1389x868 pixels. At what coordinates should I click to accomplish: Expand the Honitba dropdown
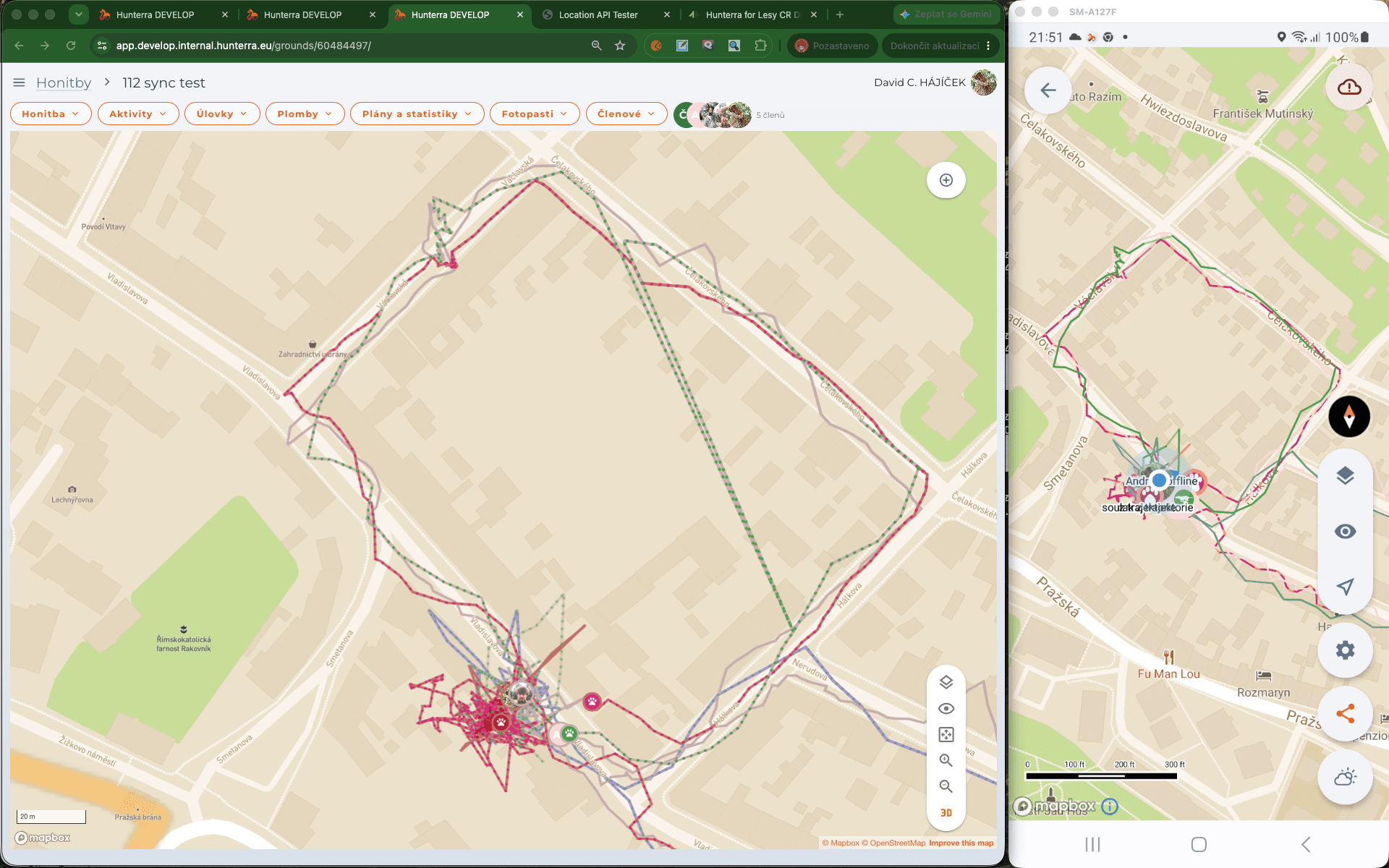[51, 114]
